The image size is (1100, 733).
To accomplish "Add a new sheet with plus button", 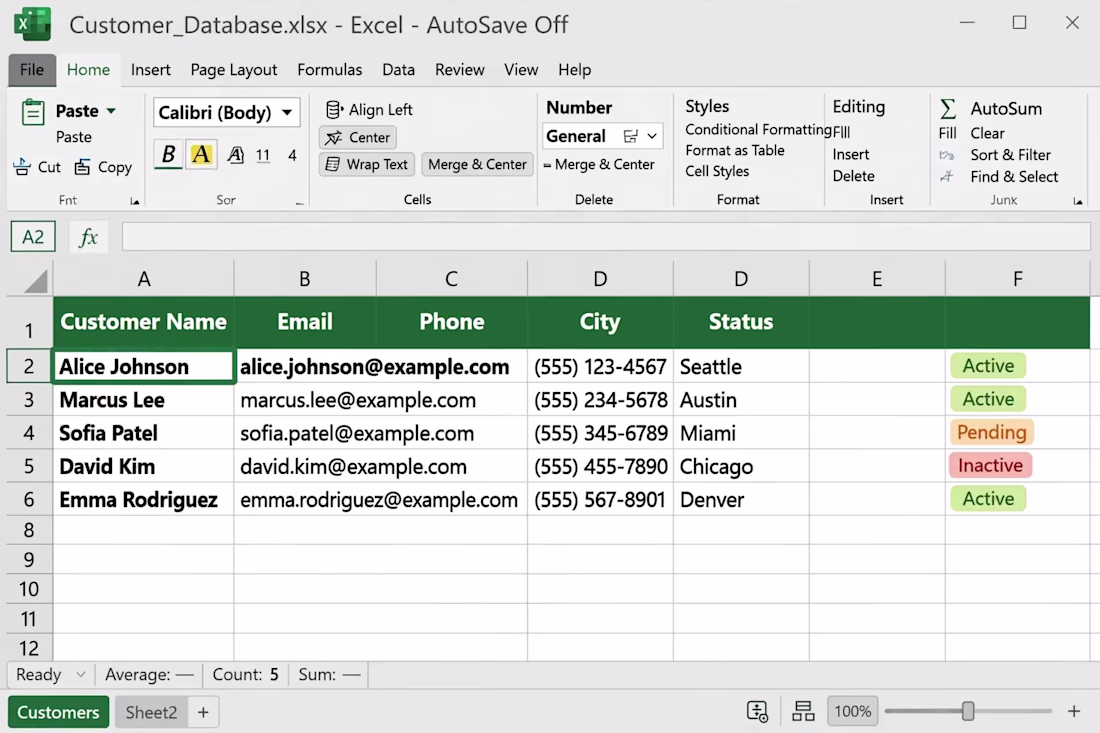I will (x=203, y=712).
